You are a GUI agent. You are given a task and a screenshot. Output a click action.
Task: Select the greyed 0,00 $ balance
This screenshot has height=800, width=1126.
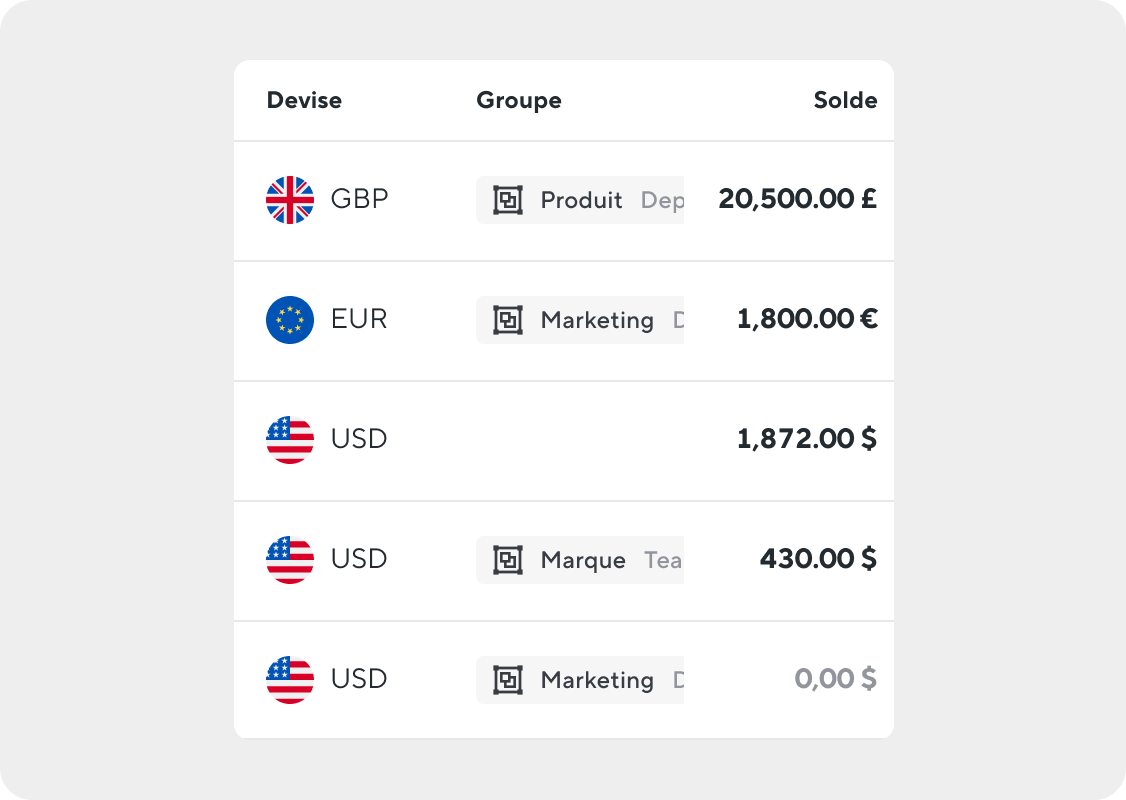coord(836,679)
